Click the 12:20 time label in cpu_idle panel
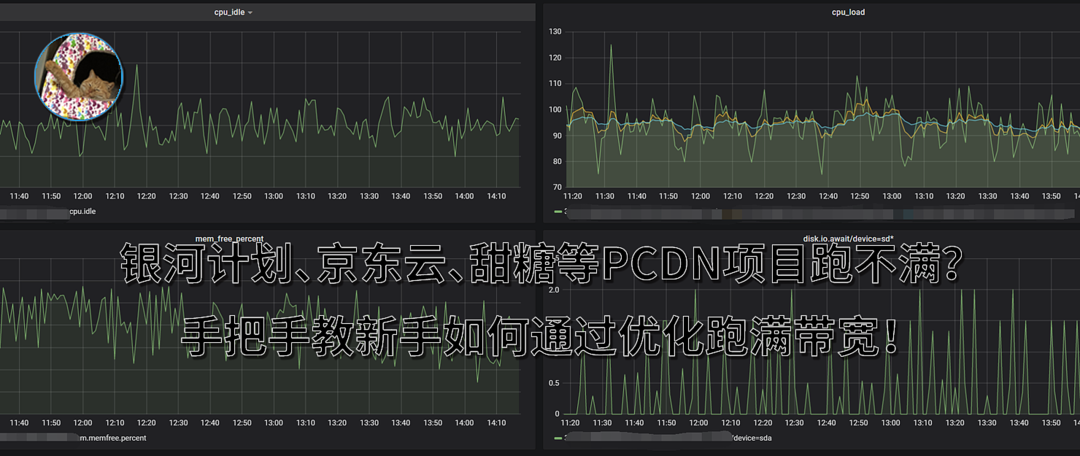Viewport: 1080px width, 456px height. (x=146, y=196)
